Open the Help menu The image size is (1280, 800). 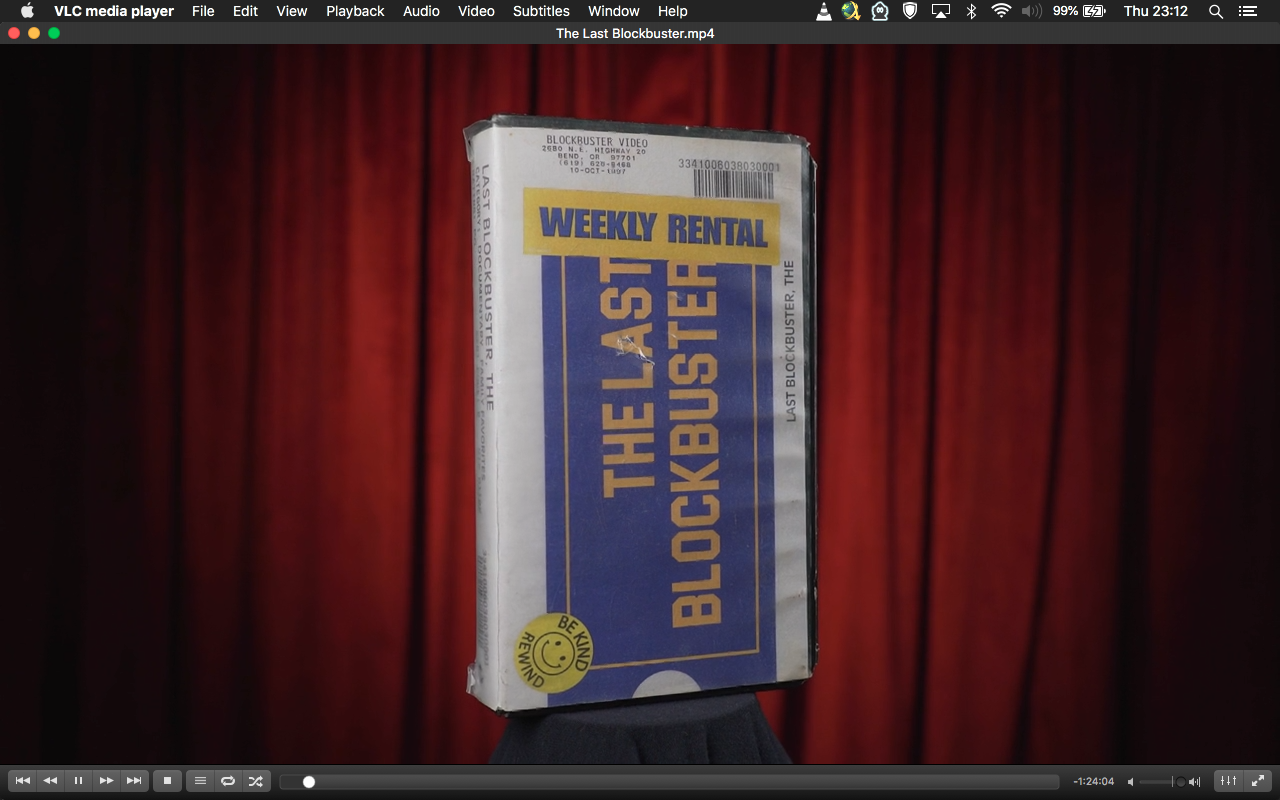(673, 11)
